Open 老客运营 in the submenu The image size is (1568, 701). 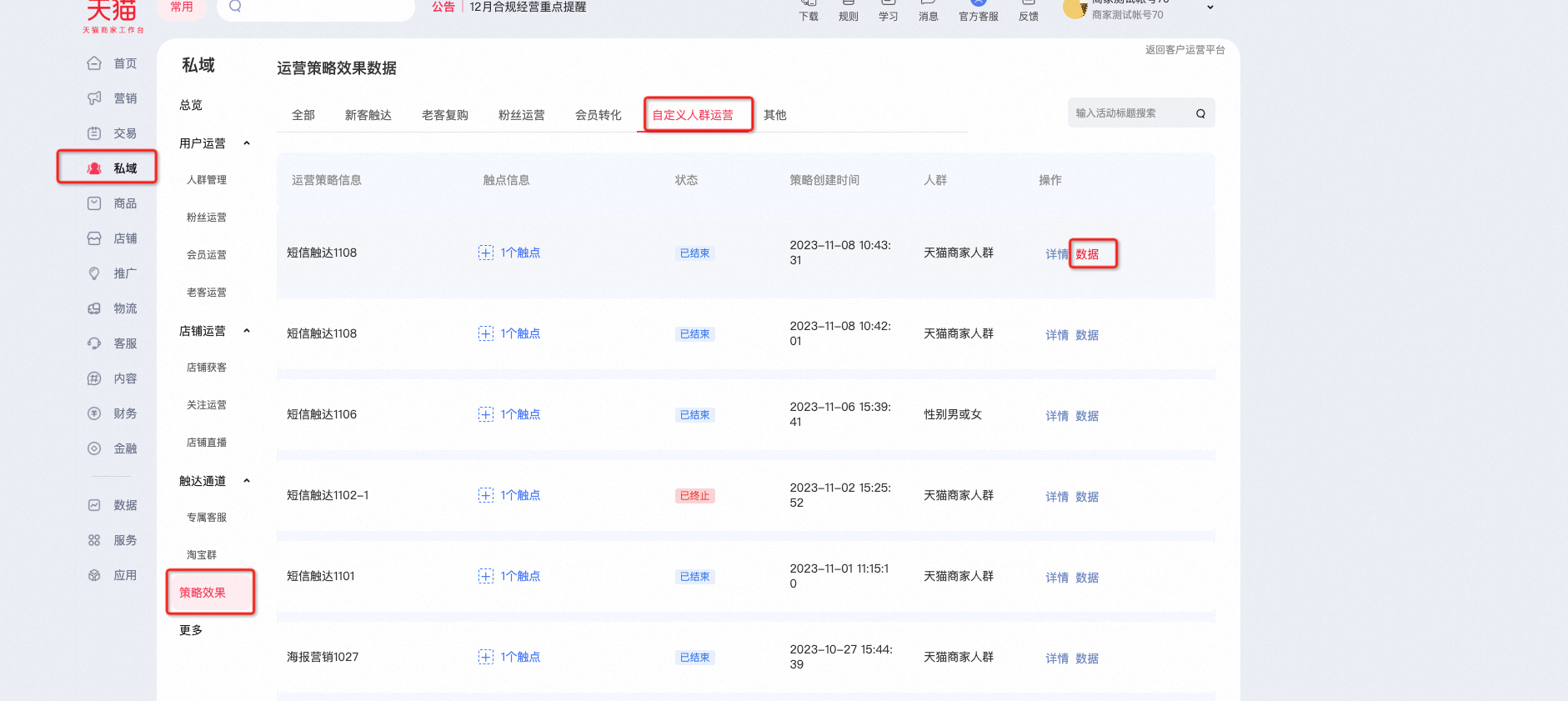click(x=207, y=293)
